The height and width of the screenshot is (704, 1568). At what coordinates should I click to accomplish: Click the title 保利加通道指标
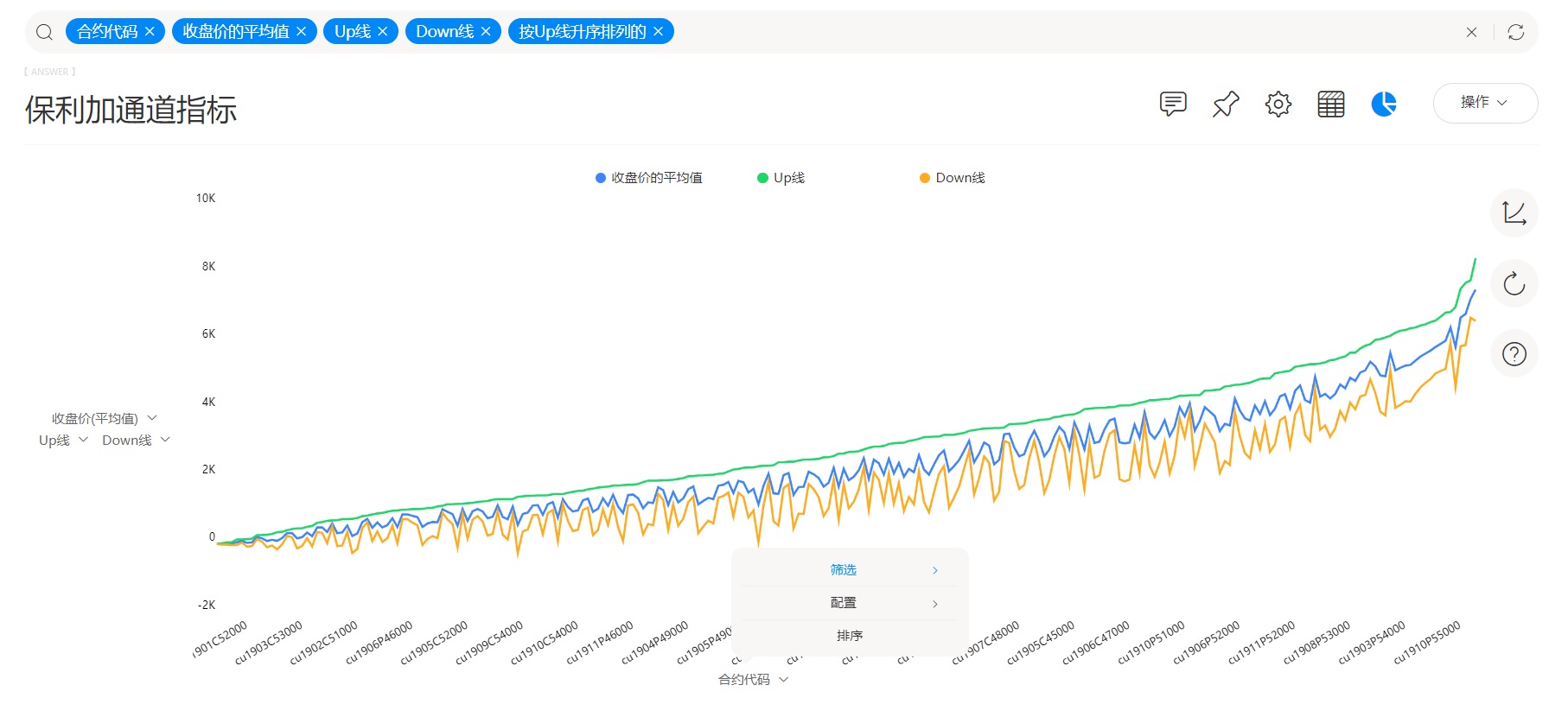[x=131, y=110]
